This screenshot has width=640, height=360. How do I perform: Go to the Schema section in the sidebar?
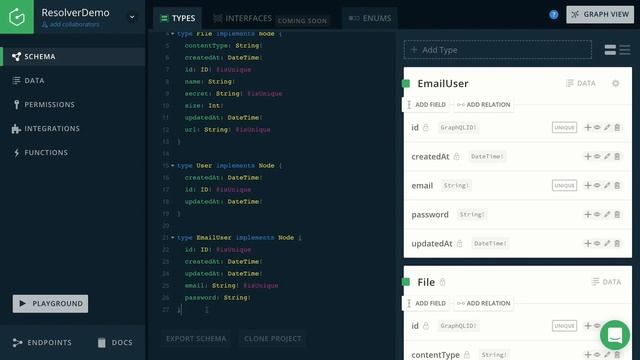(x=73, y=56)
